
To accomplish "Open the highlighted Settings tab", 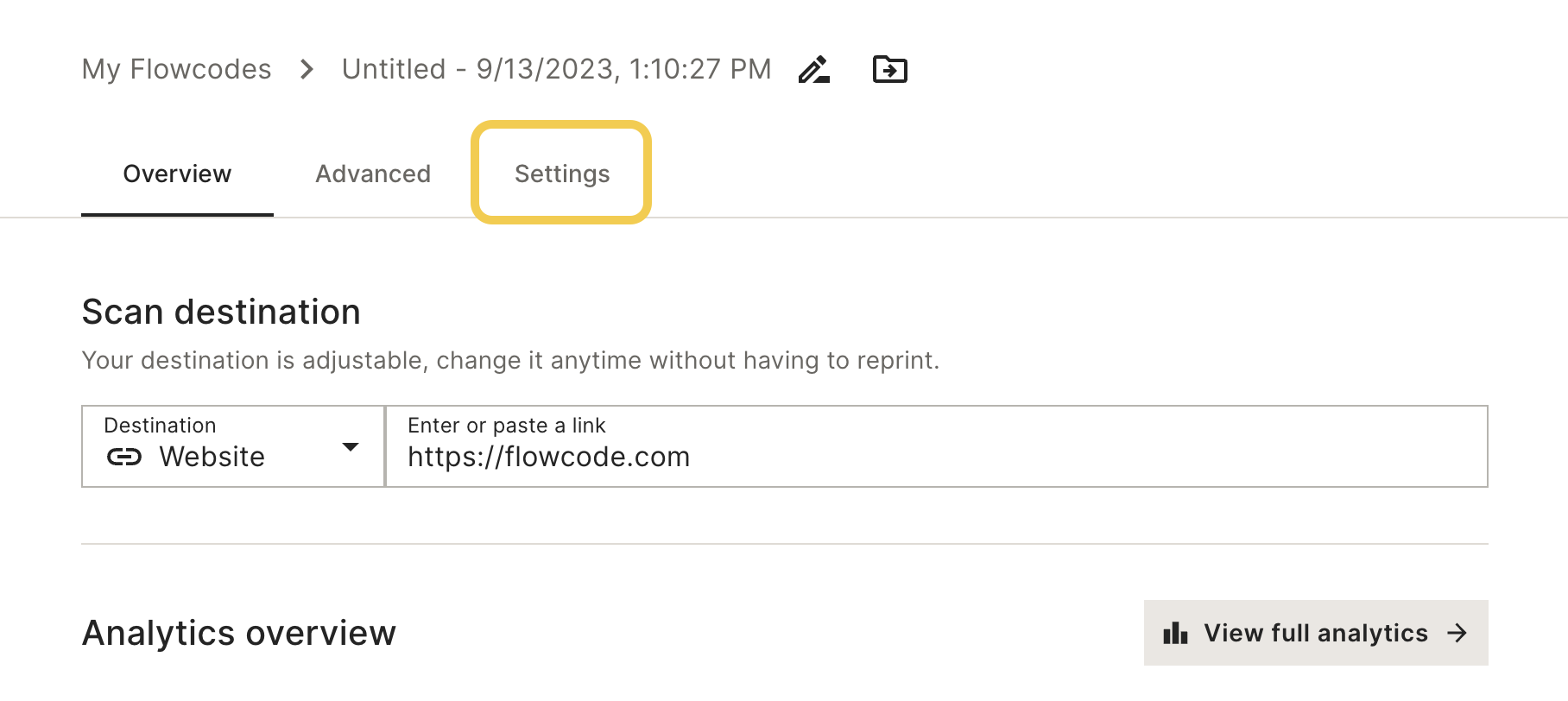I will click(x=562, y=174).
